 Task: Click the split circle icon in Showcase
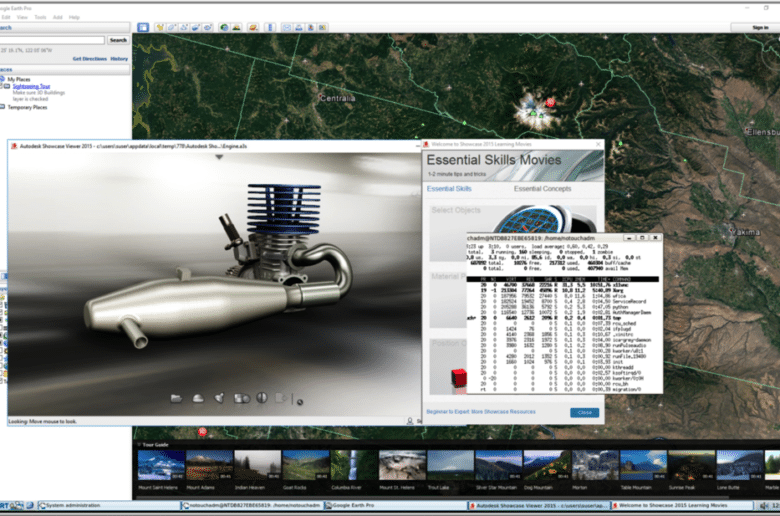[x=262, y=398]
